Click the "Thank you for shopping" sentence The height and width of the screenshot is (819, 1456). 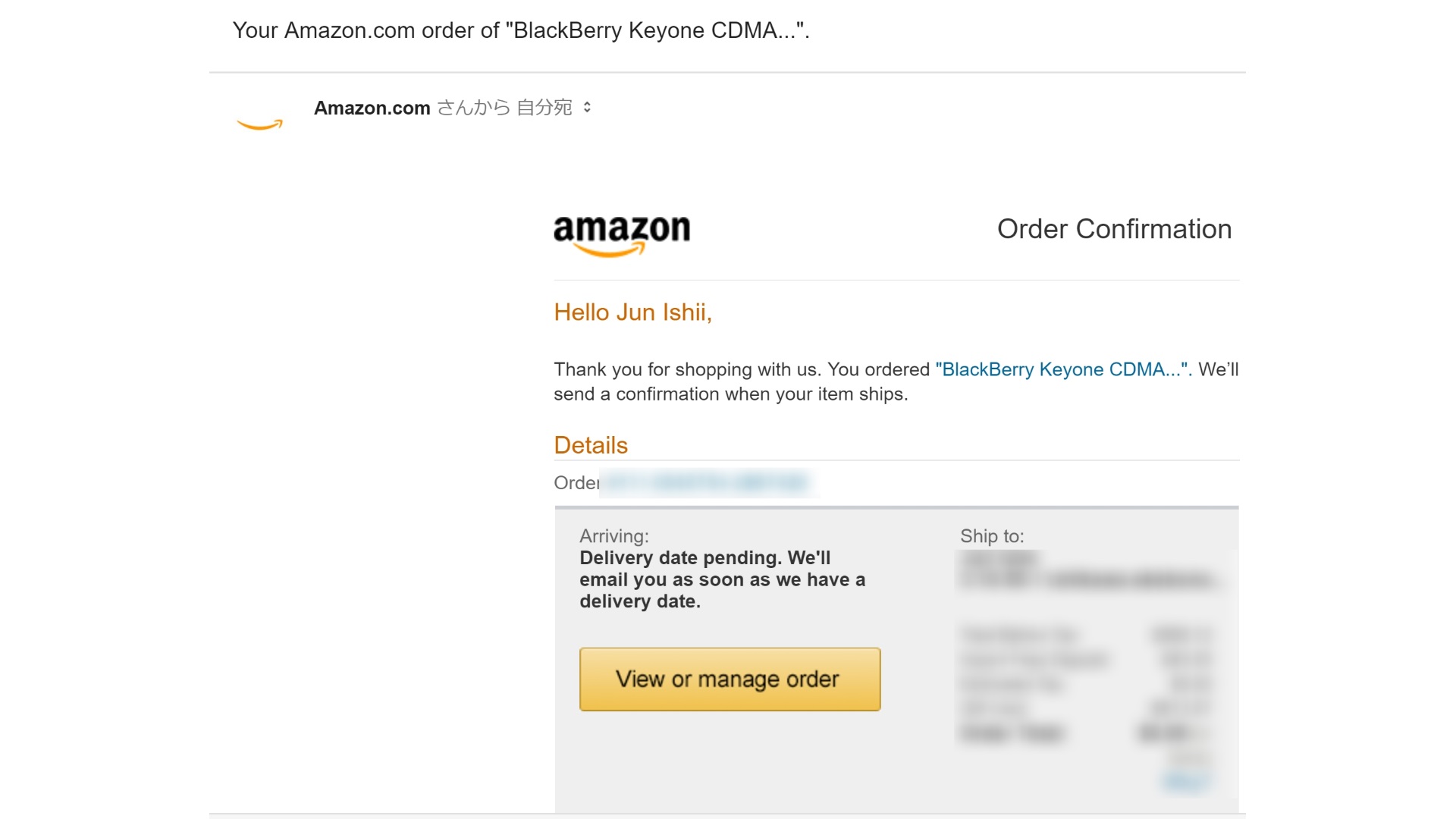(x=741, y=369)
